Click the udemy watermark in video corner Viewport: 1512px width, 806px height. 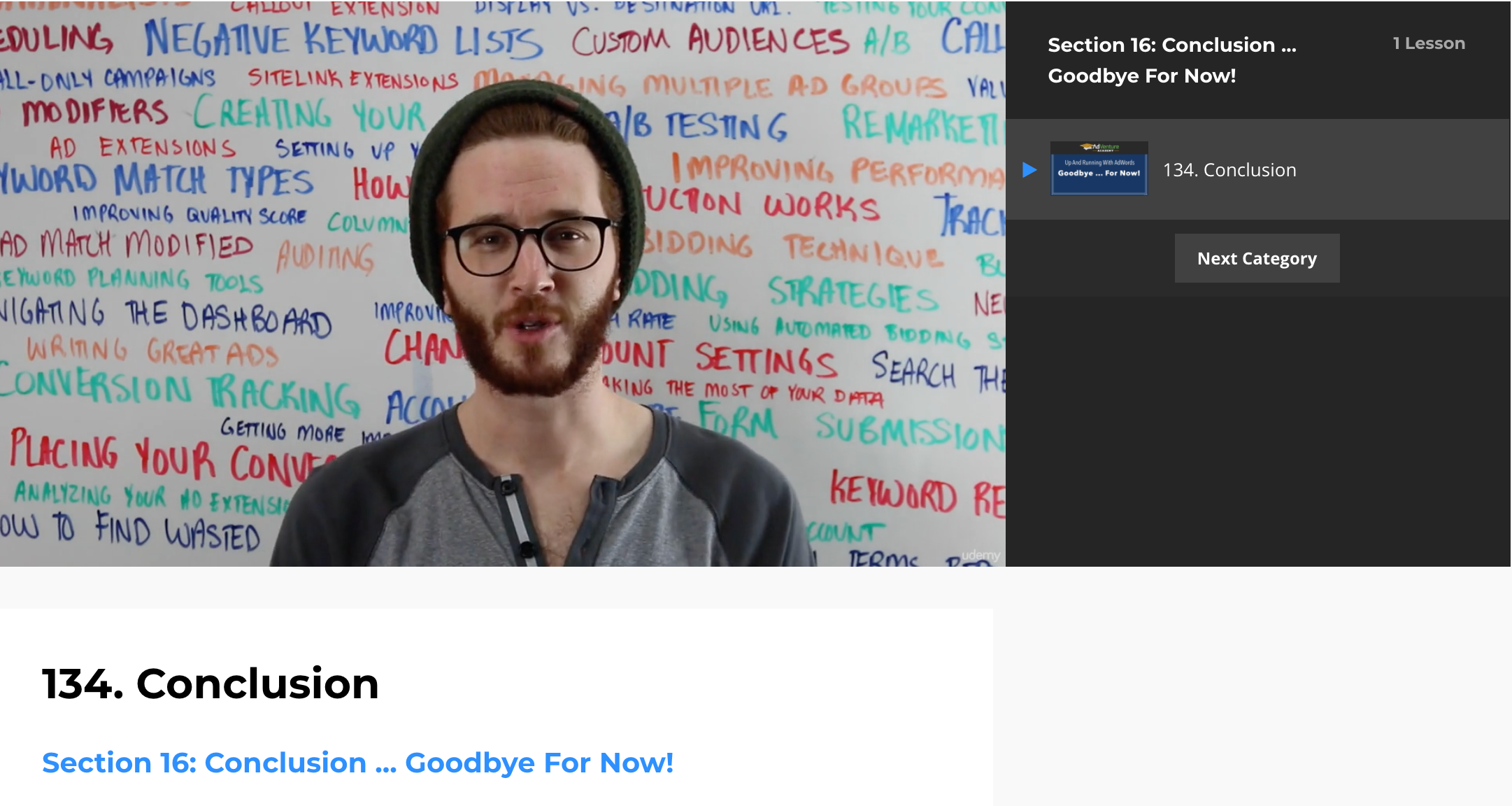980,556
